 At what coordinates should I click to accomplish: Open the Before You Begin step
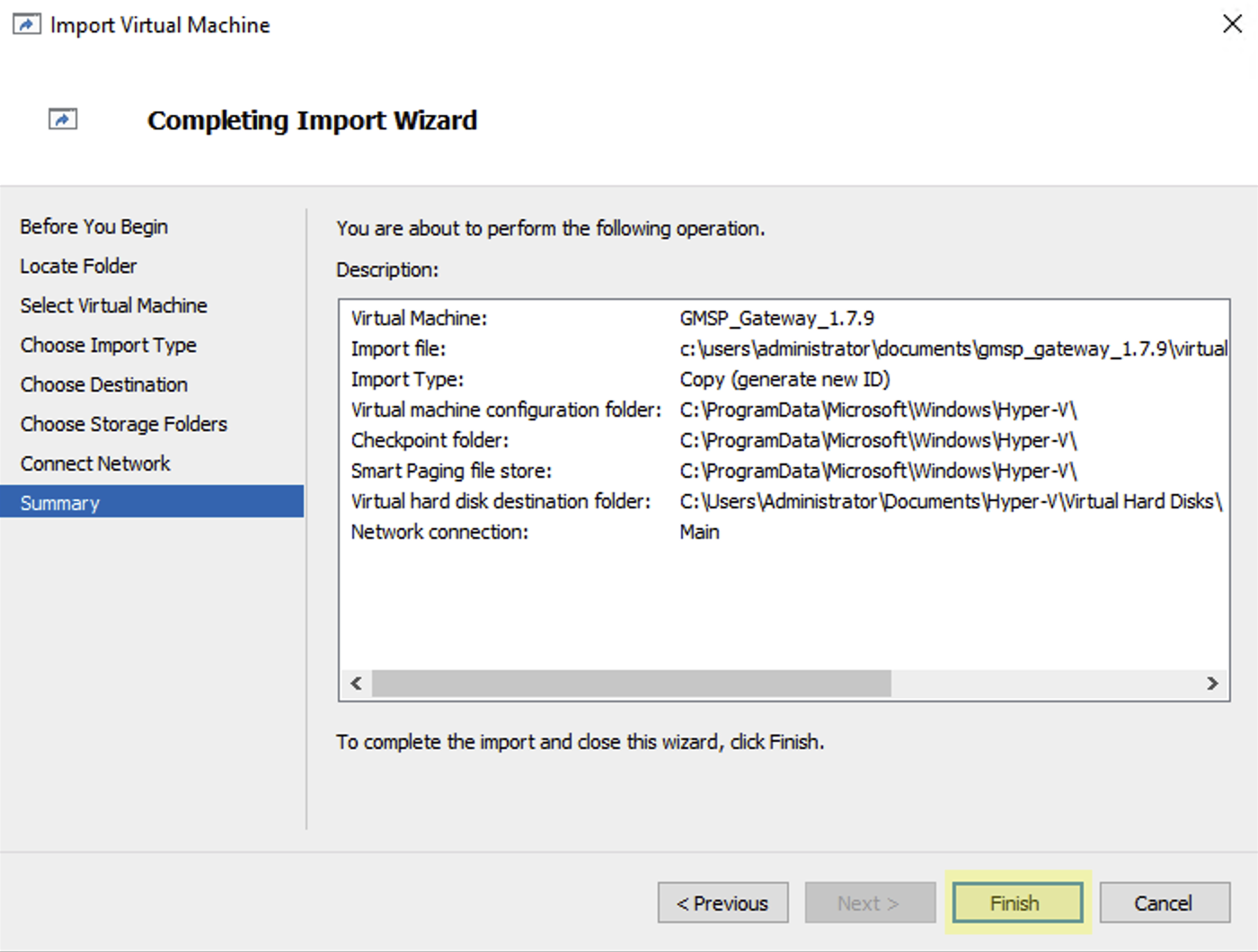(x=94, y=226)
